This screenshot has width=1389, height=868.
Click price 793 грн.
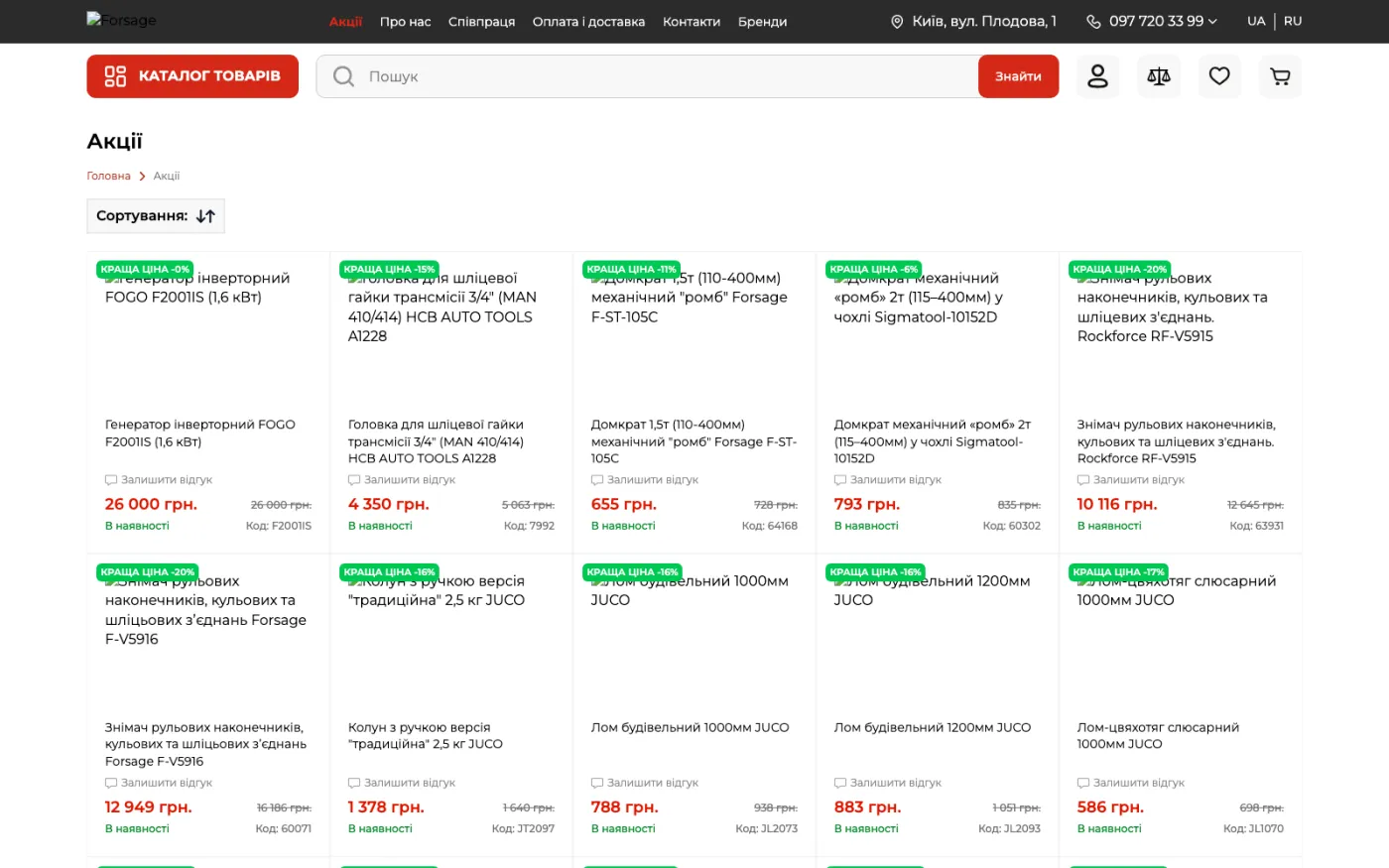click(x=867, y=504)
